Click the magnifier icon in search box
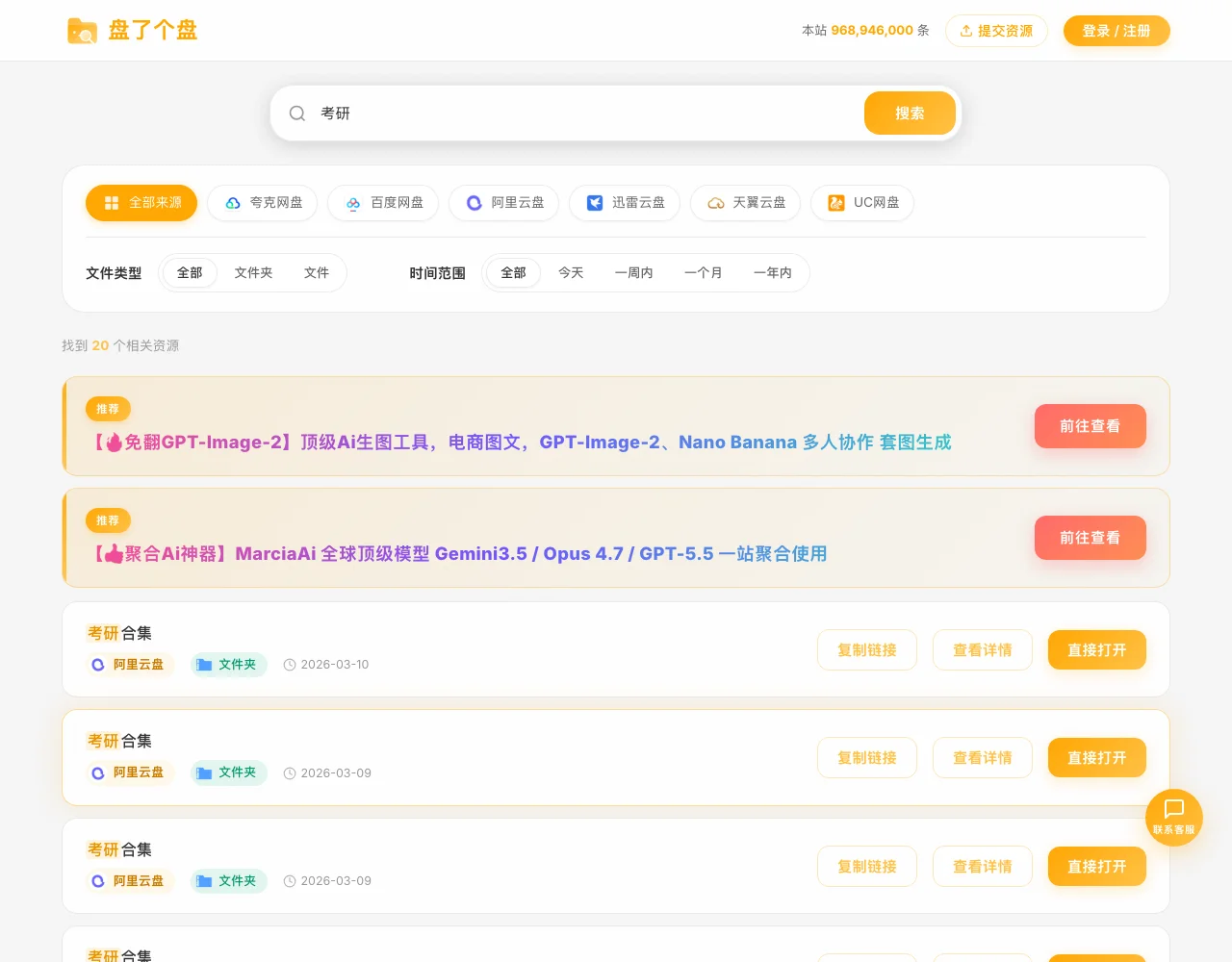Viewport: 1232px width, 962px height. (x=297, y=114)
